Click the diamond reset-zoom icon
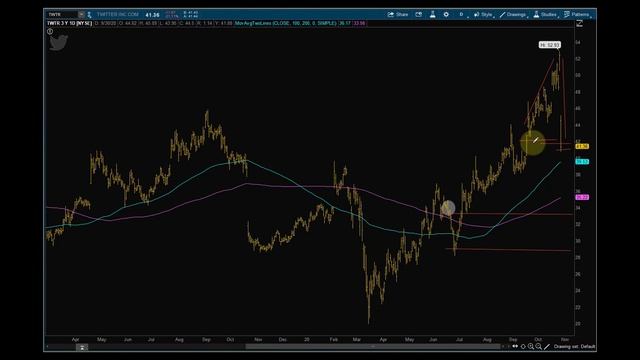640x360 pixels. coord(523,347)
